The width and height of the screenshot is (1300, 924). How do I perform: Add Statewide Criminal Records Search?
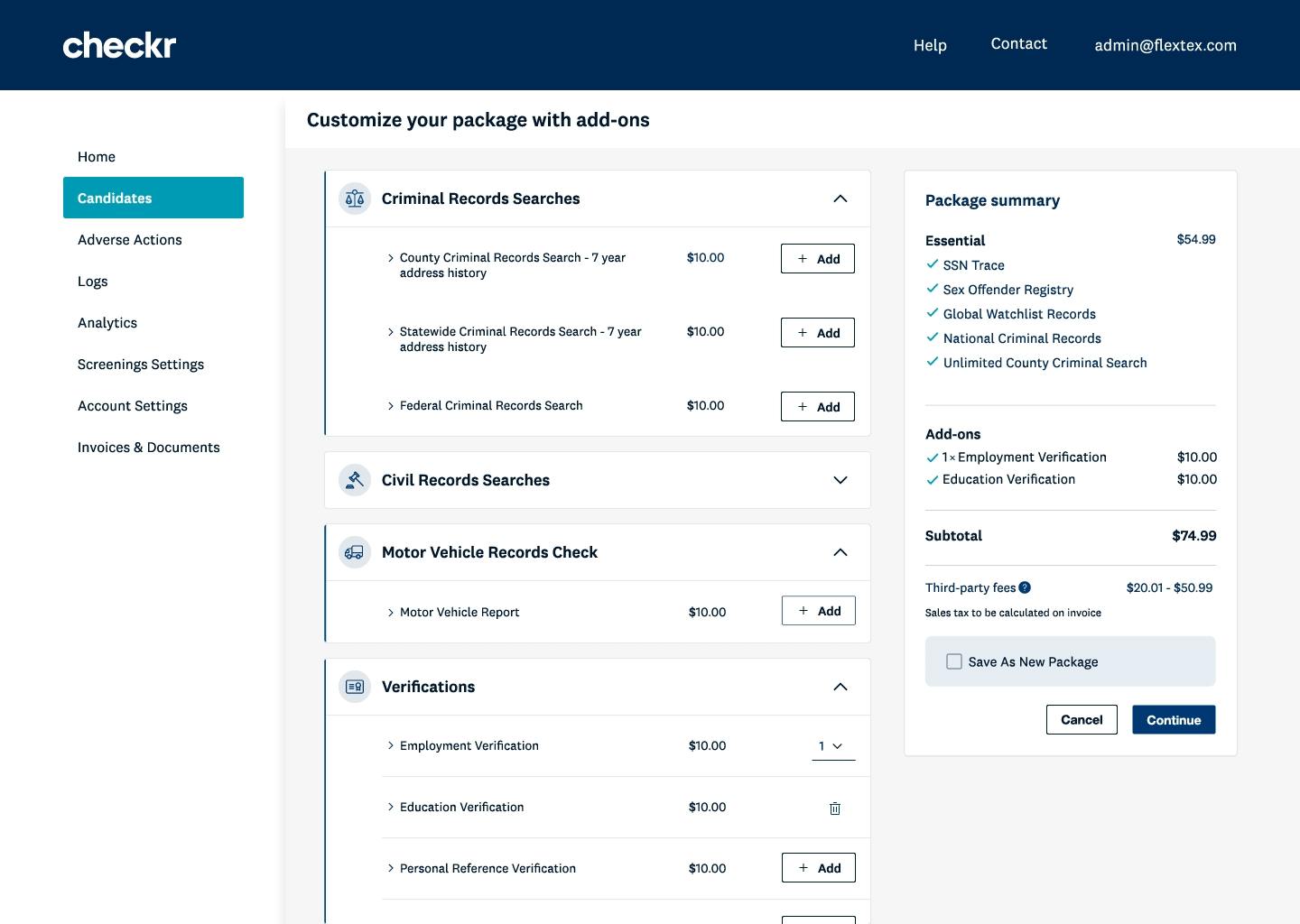coord(818,333)
